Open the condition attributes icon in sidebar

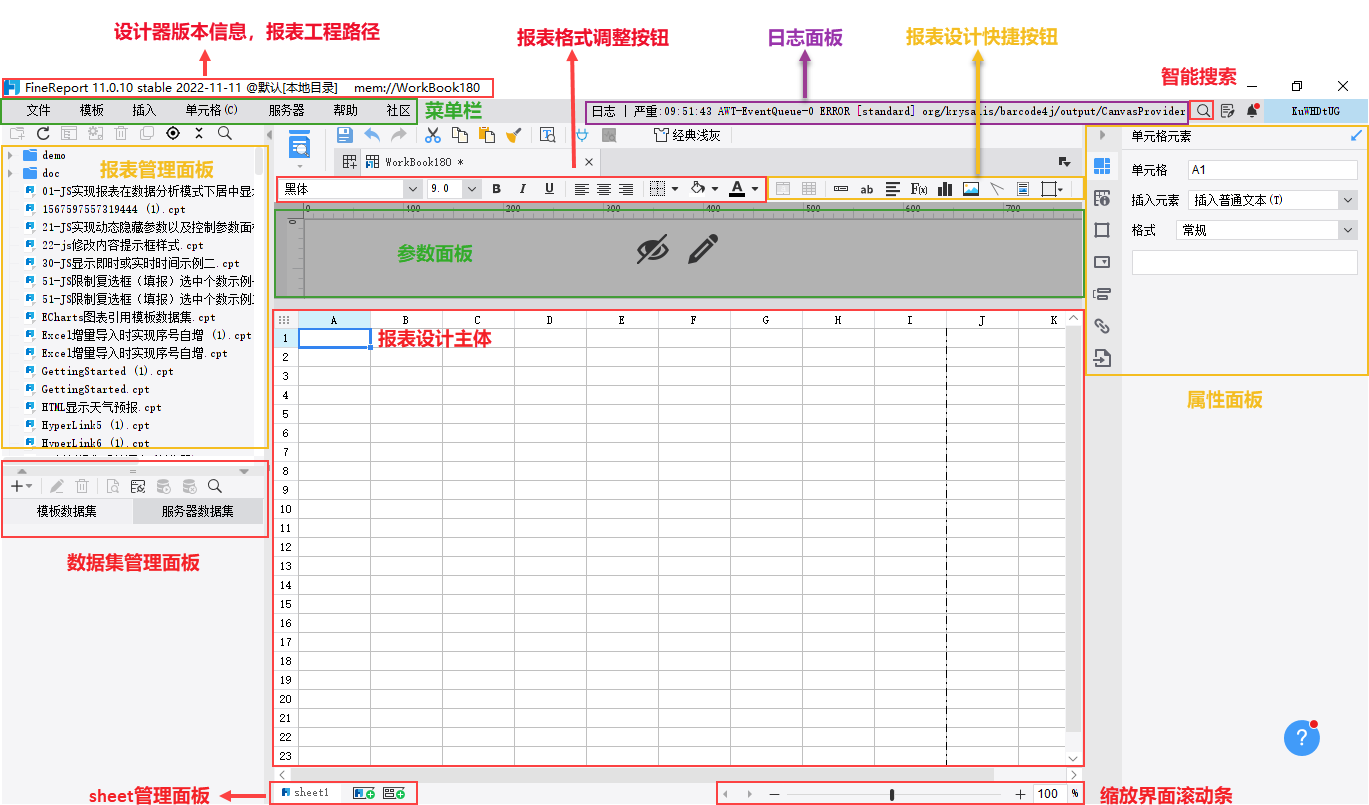[1102, 294]
